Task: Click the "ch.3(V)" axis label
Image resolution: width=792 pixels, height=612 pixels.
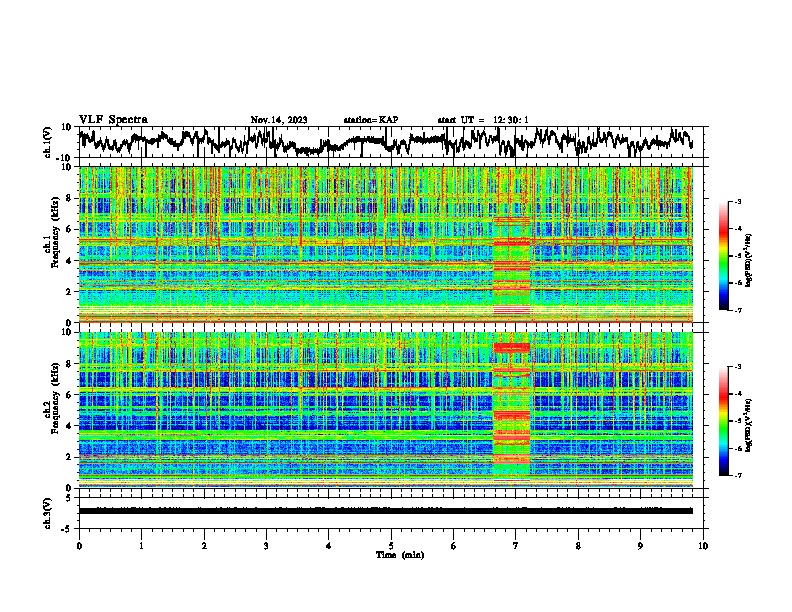Action: (x=48, y=513)
